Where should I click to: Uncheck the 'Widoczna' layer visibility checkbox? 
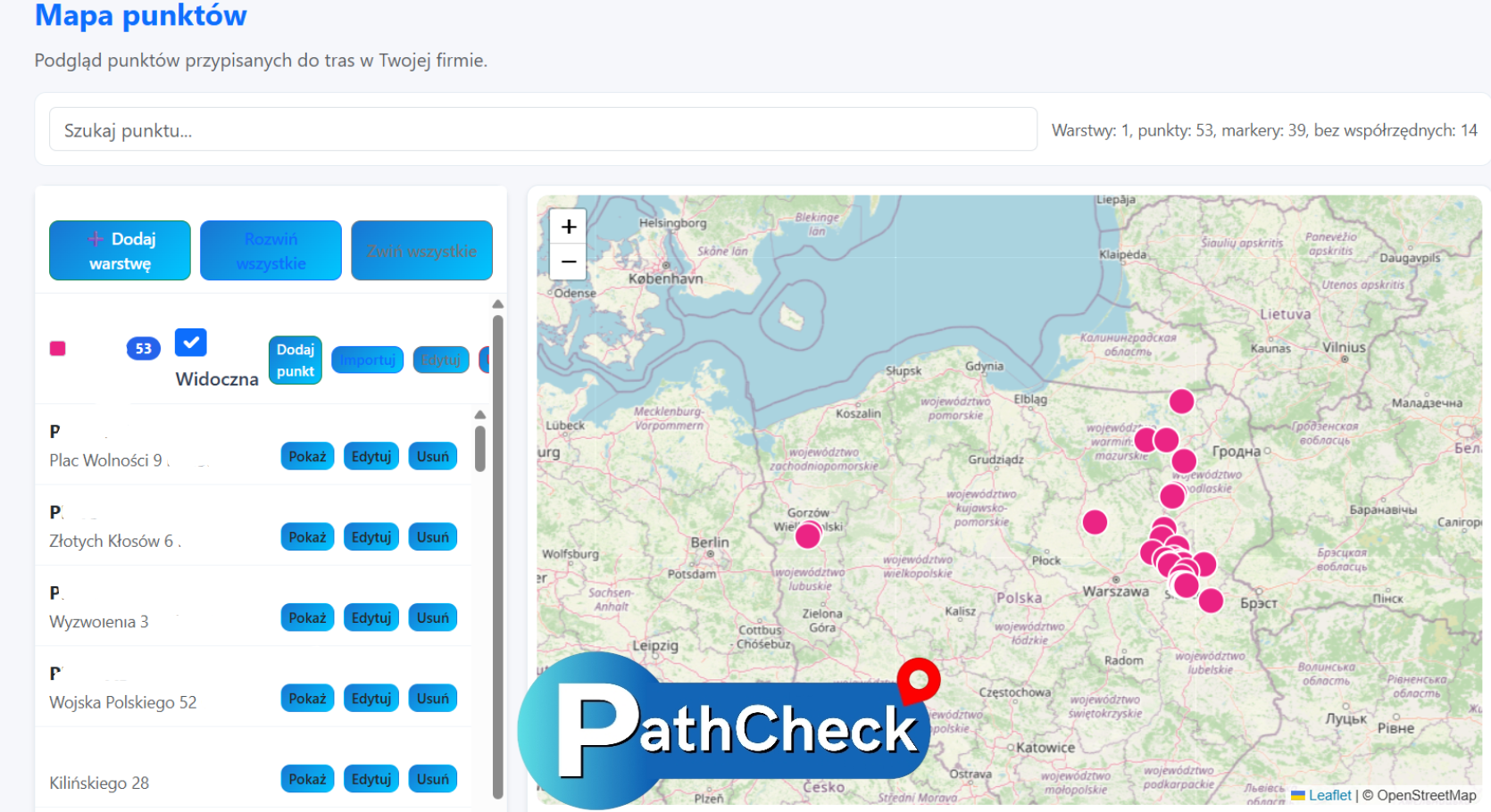coord(190,342)
